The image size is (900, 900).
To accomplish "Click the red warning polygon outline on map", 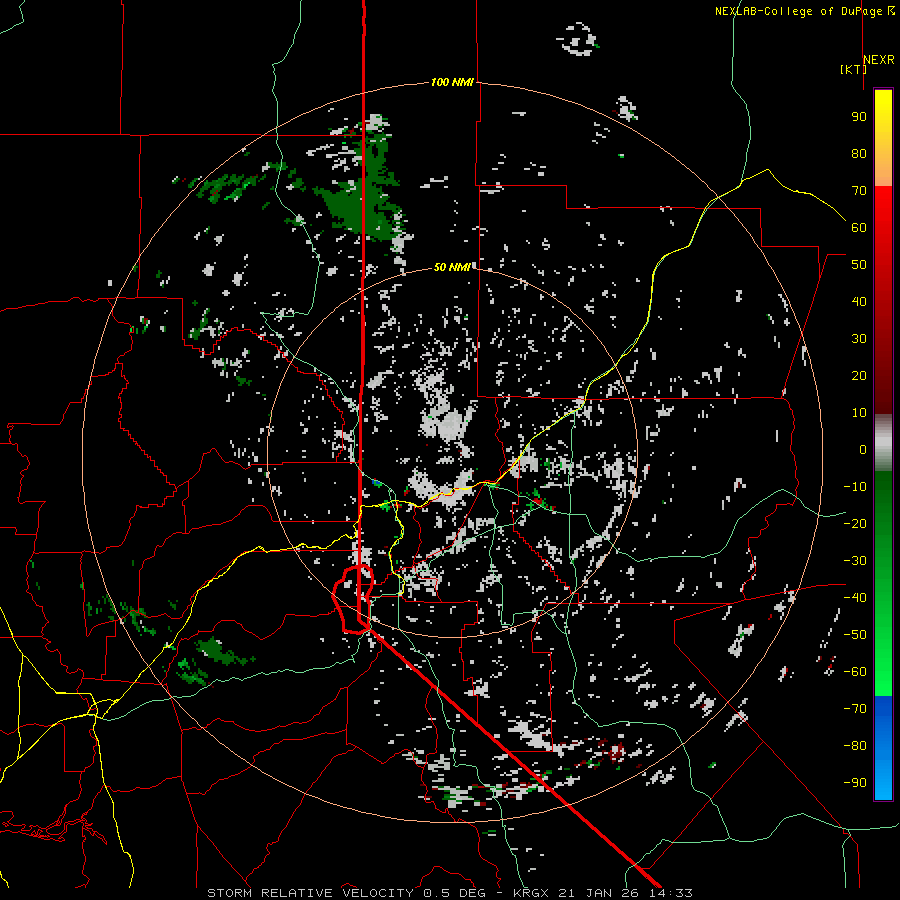I will pos(354,599).
